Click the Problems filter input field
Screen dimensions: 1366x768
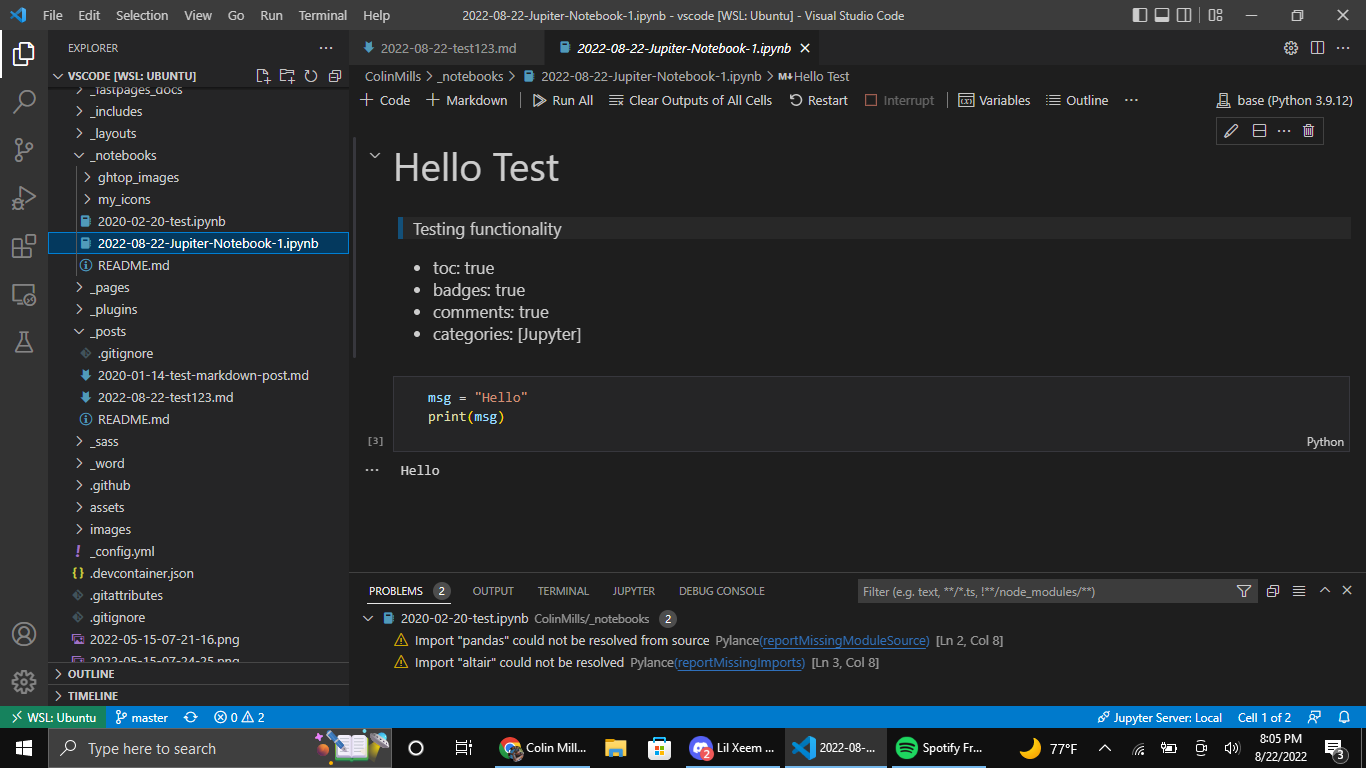(x=1040, y=591)
